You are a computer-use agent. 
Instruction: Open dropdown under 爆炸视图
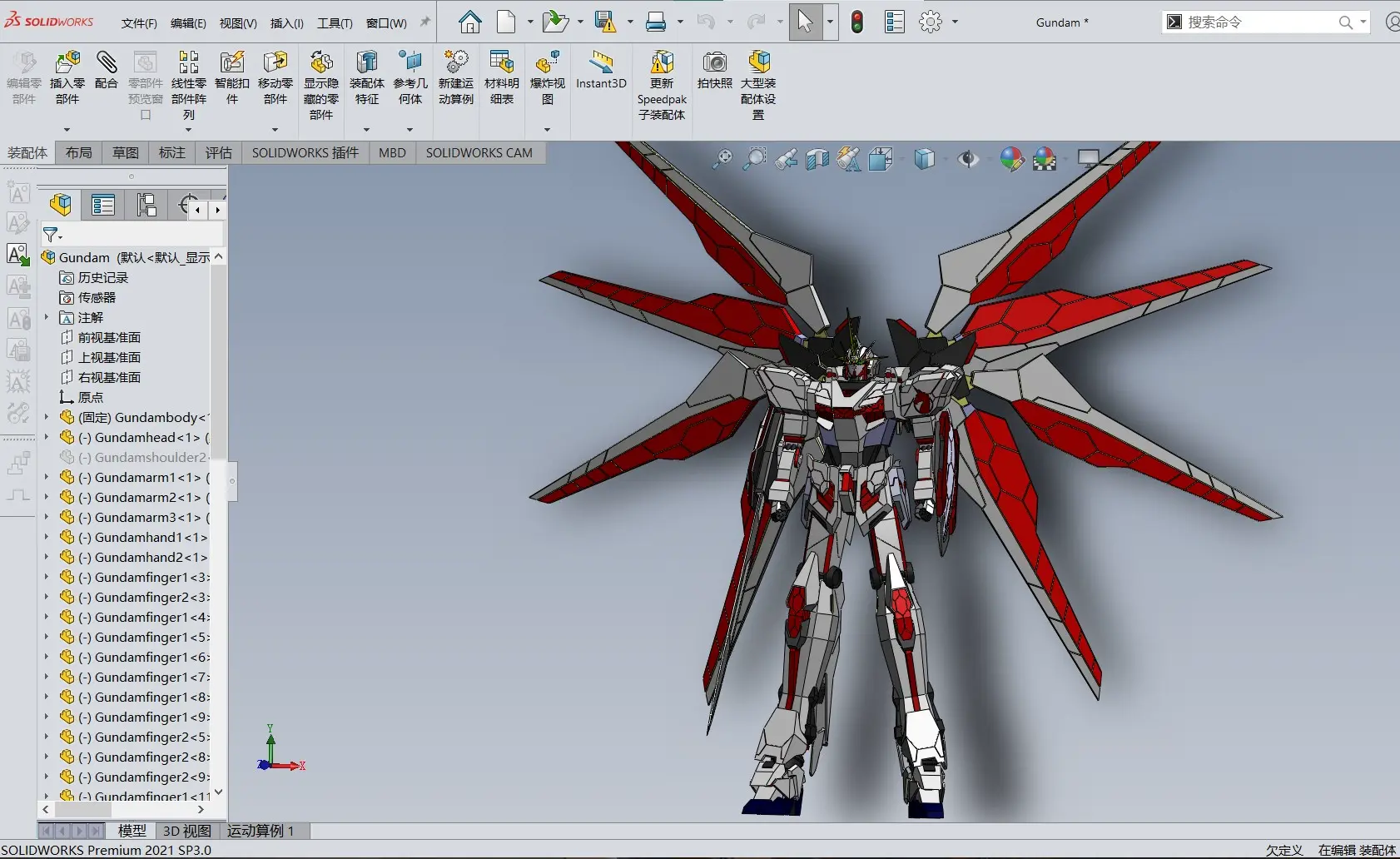click(547, 130)
